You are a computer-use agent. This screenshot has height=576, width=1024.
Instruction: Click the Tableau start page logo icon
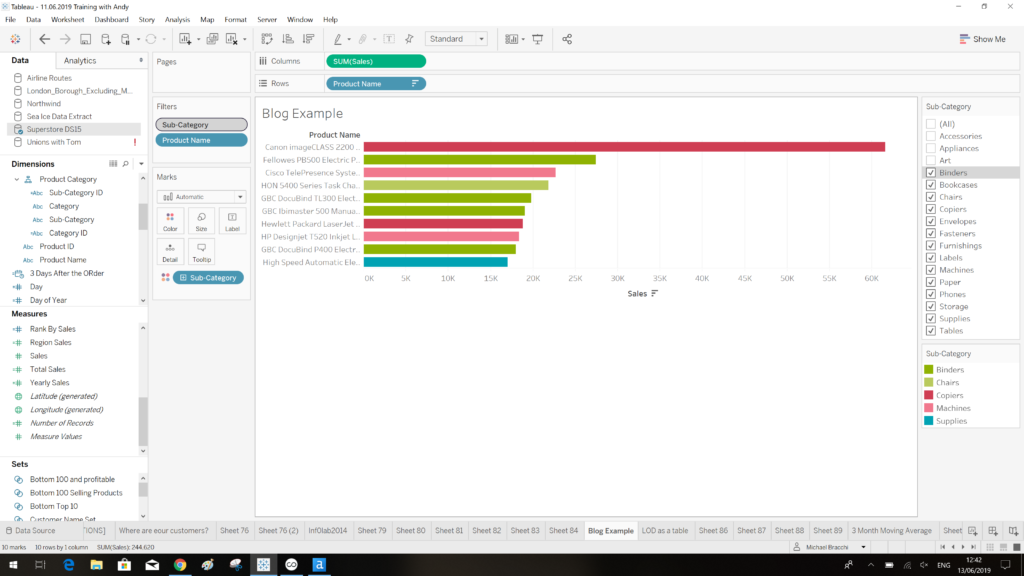(15, 39)
